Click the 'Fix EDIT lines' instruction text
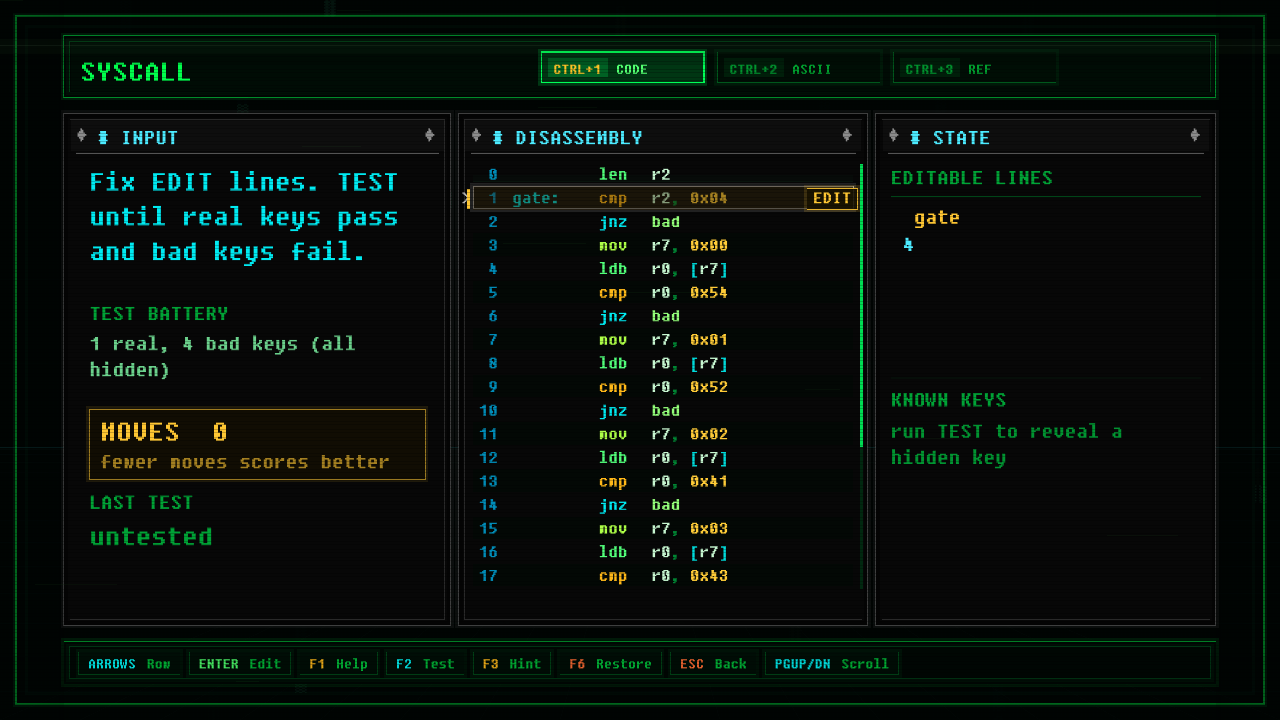The width and height of the screenshot is (1280, 720). pos(244,217)
